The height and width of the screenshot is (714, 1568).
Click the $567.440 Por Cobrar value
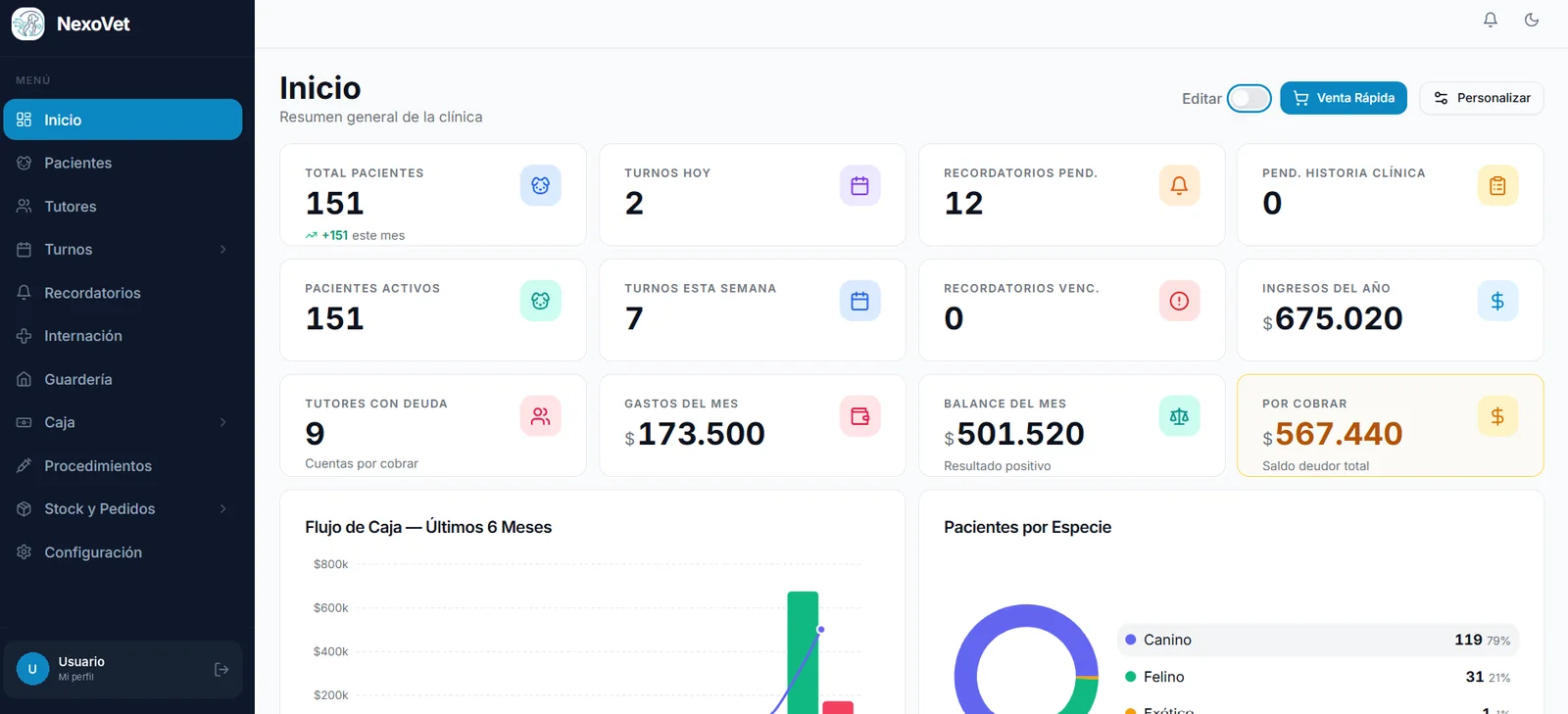tap(1333, 434)
